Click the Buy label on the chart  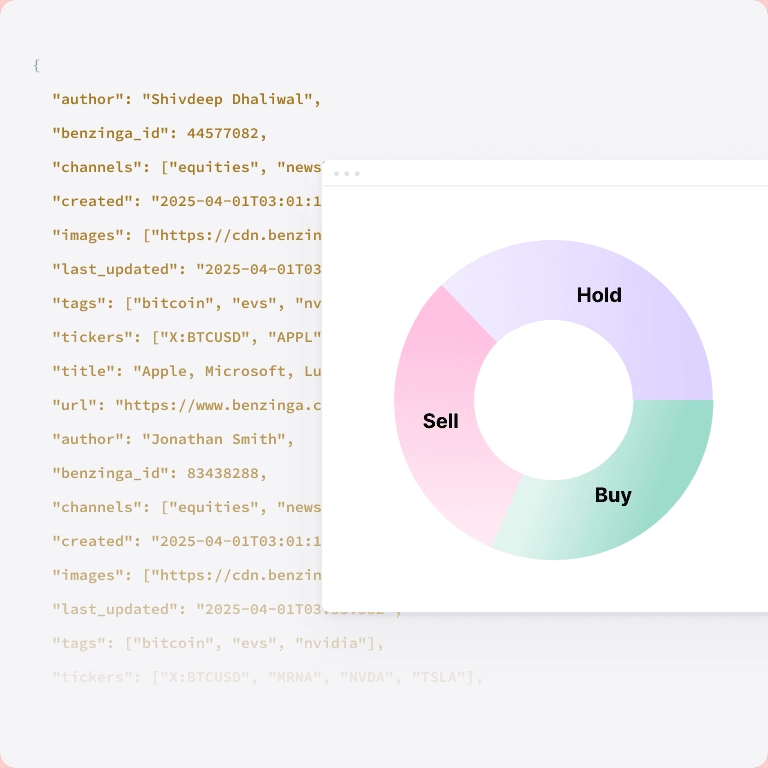click(613, 495)
